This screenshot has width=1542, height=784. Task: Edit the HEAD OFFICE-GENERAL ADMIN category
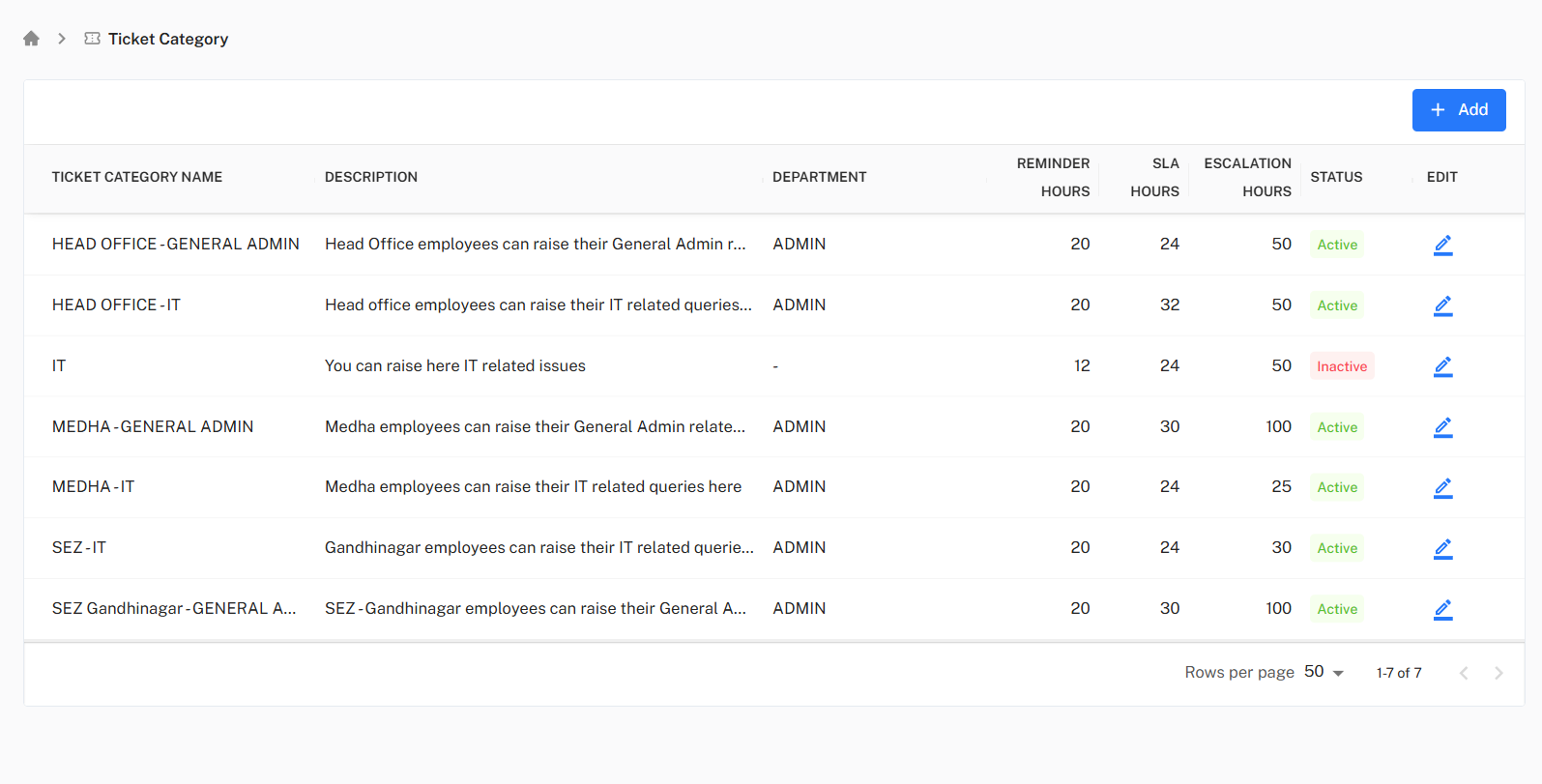pos(1442,245)
